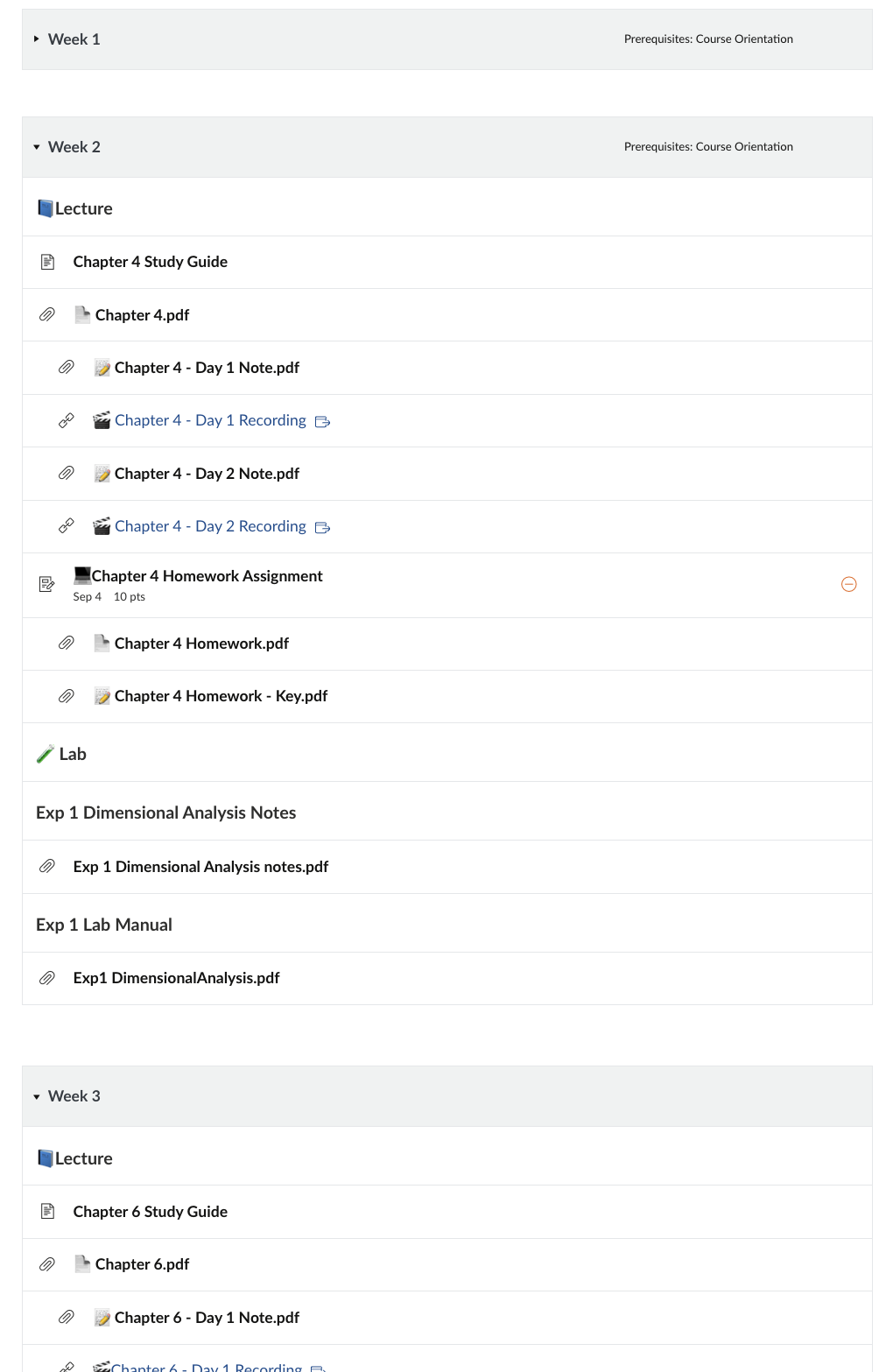Image resolution: width=893 pixels, height=1372 pixels.
Task: Open Chapter 4 - Day 1 Recording link
Action: coord(210,421)
